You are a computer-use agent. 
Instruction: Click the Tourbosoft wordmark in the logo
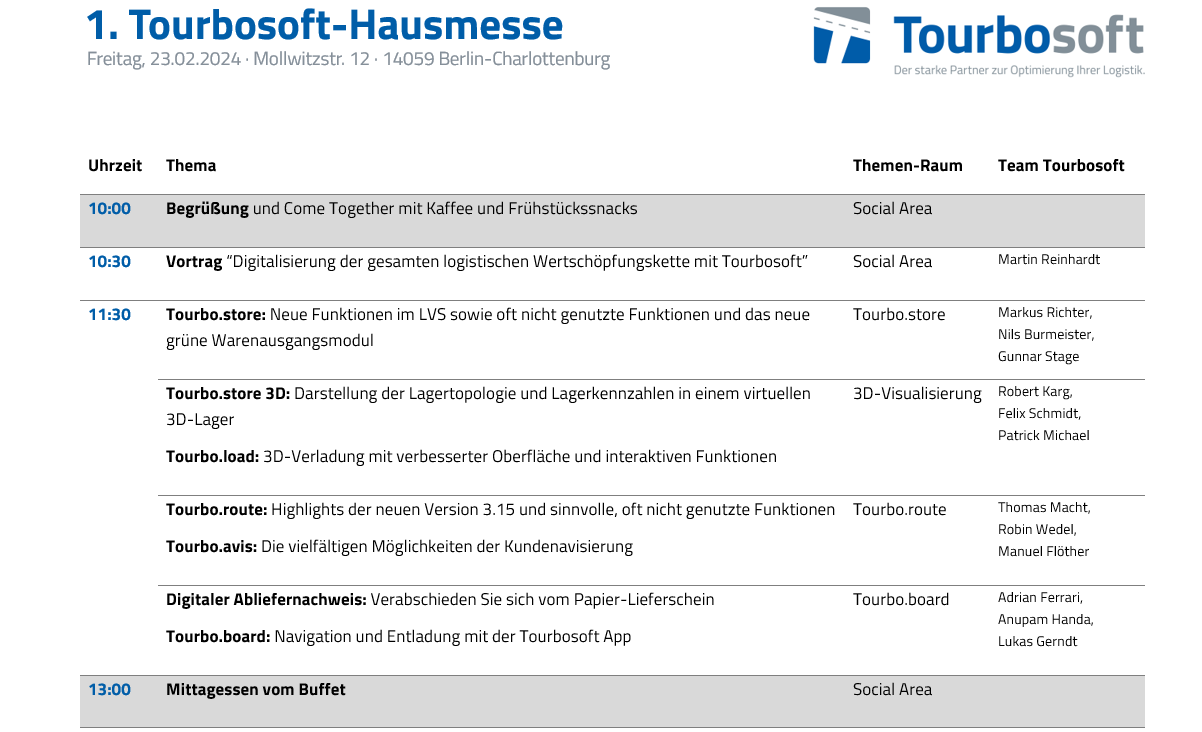tap(1018, 36)
